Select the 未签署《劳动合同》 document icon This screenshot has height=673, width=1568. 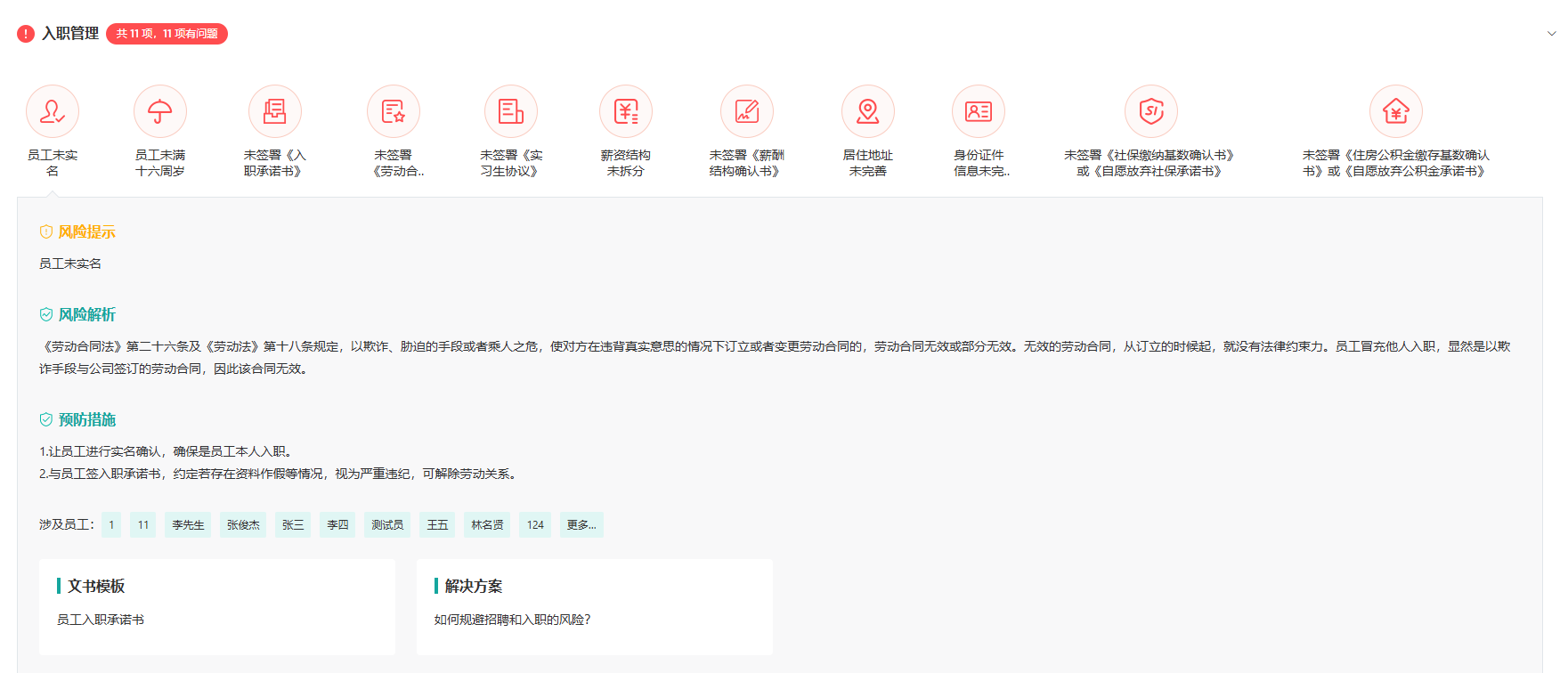(x=394, y=111)
